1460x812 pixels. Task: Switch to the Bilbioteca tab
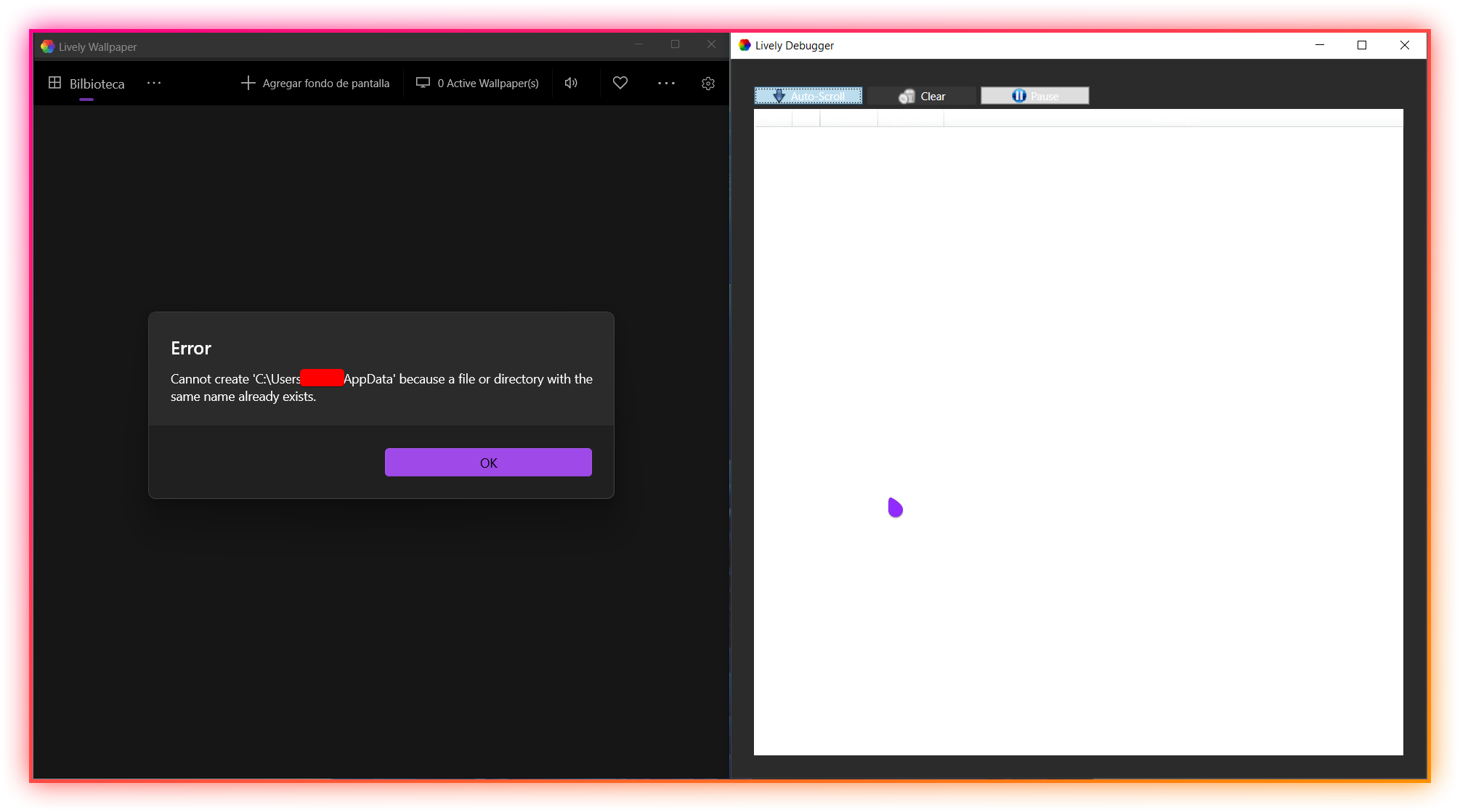tap(97, 84)
